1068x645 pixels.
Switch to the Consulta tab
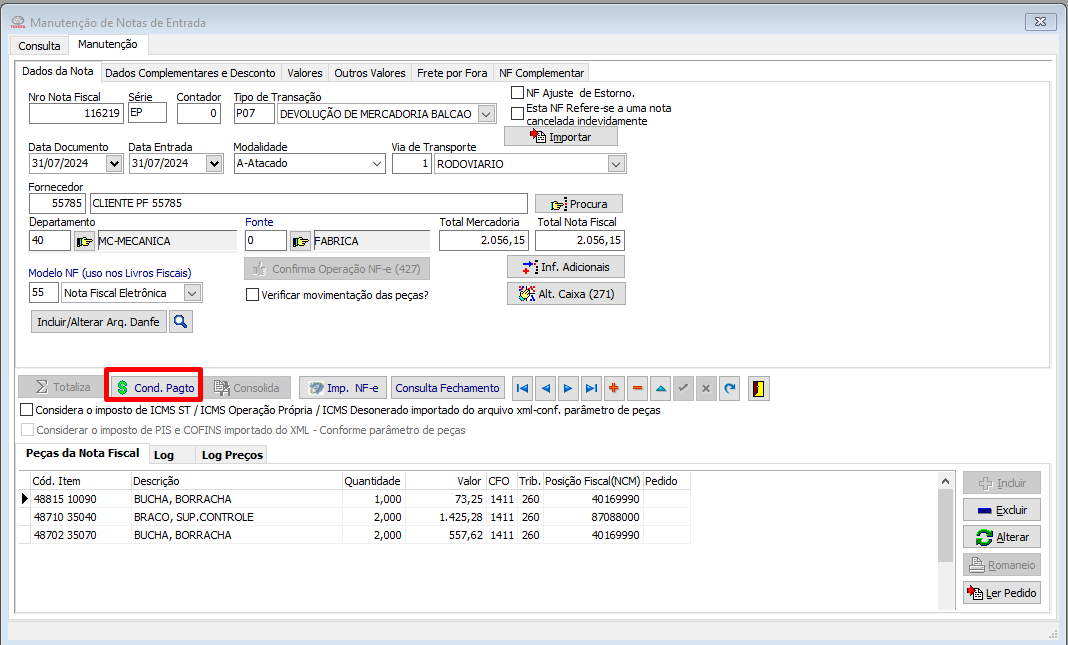click(40, 46)
